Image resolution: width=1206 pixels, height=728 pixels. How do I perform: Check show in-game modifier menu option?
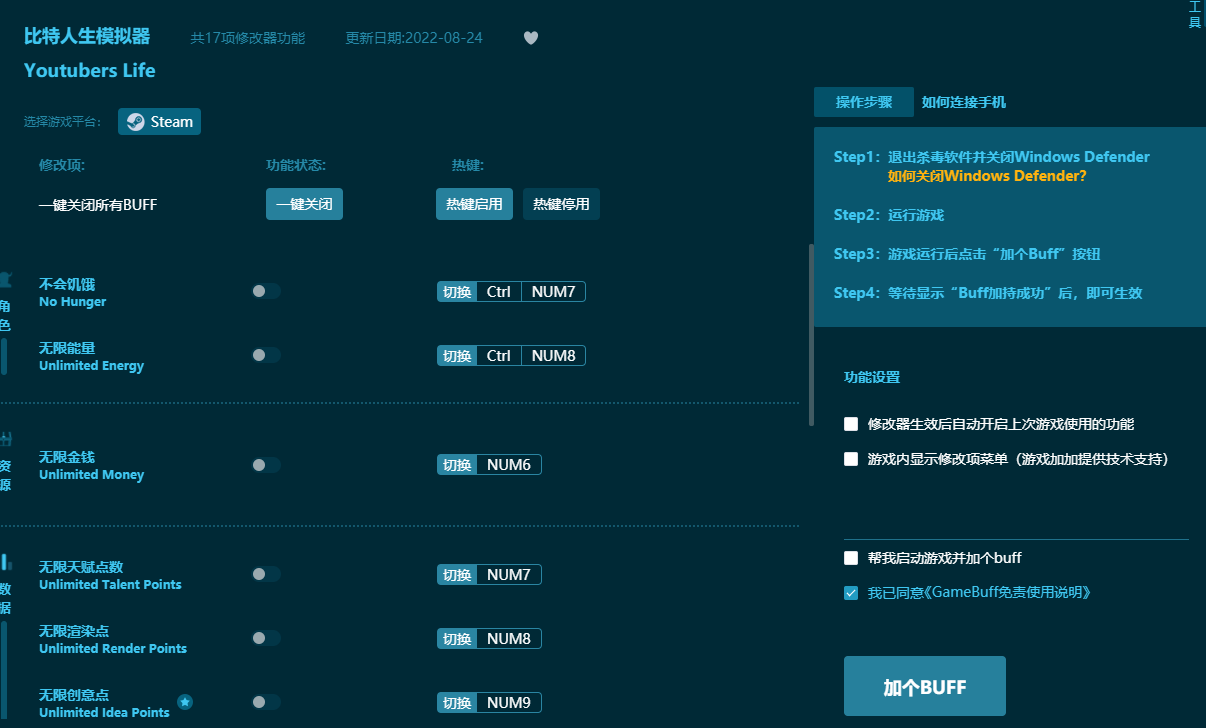[x=851, y=459]
